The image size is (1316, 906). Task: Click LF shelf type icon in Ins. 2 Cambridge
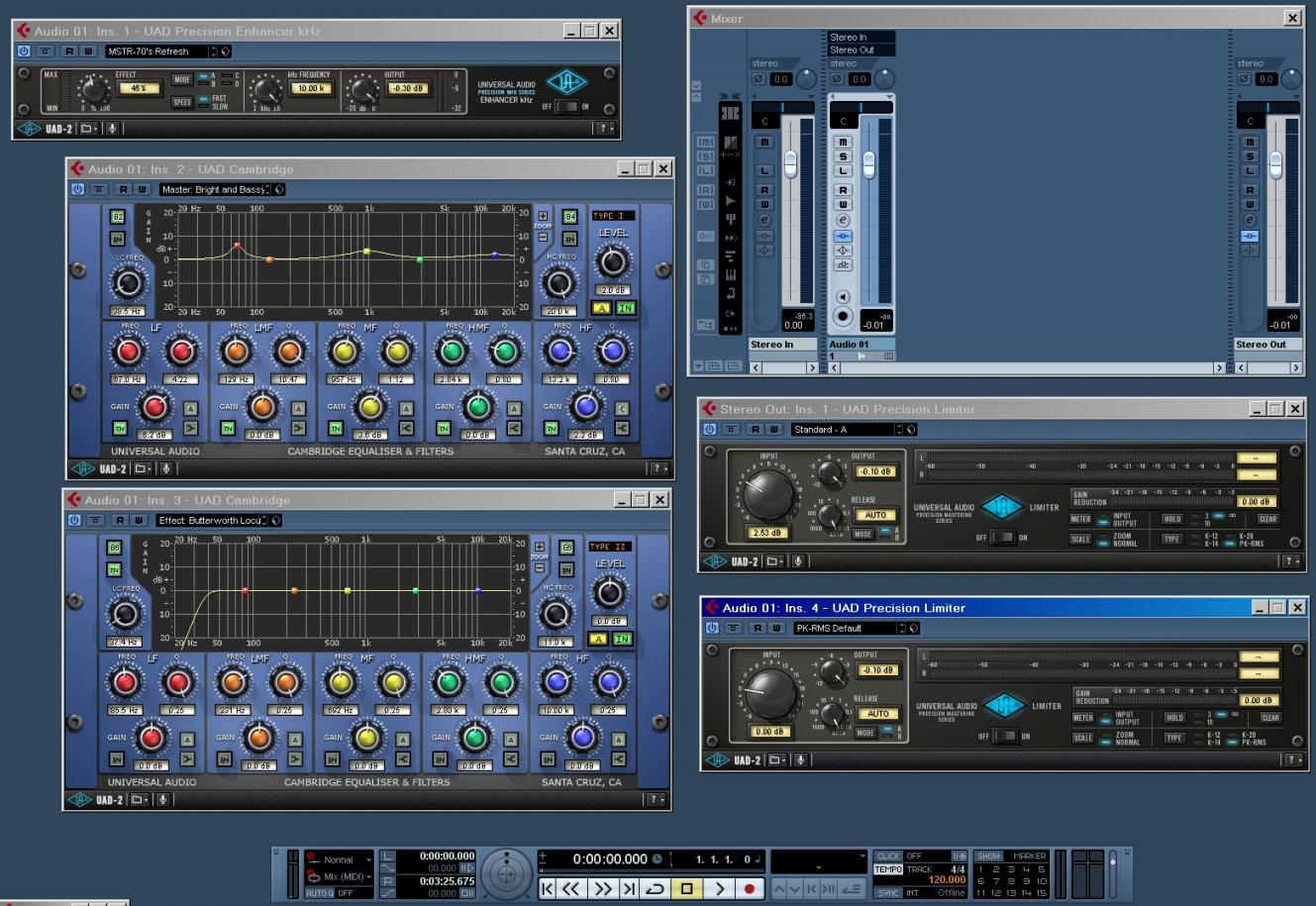[x=190, y=429]
